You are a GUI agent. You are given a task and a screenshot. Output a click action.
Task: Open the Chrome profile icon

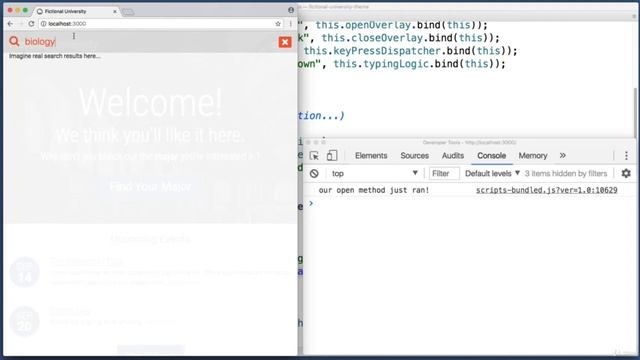coord(291,10)
